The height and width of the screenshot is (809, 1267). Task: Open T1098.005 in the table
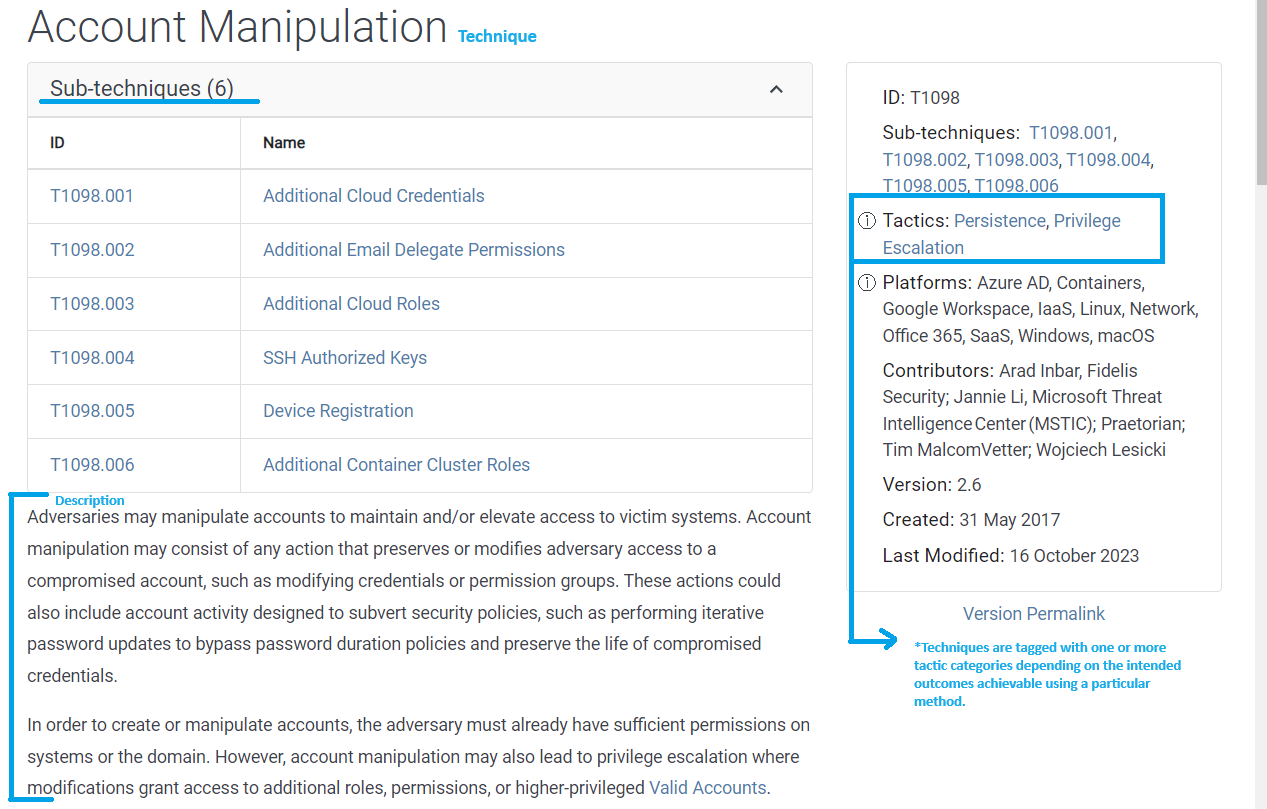coord(92,411)
